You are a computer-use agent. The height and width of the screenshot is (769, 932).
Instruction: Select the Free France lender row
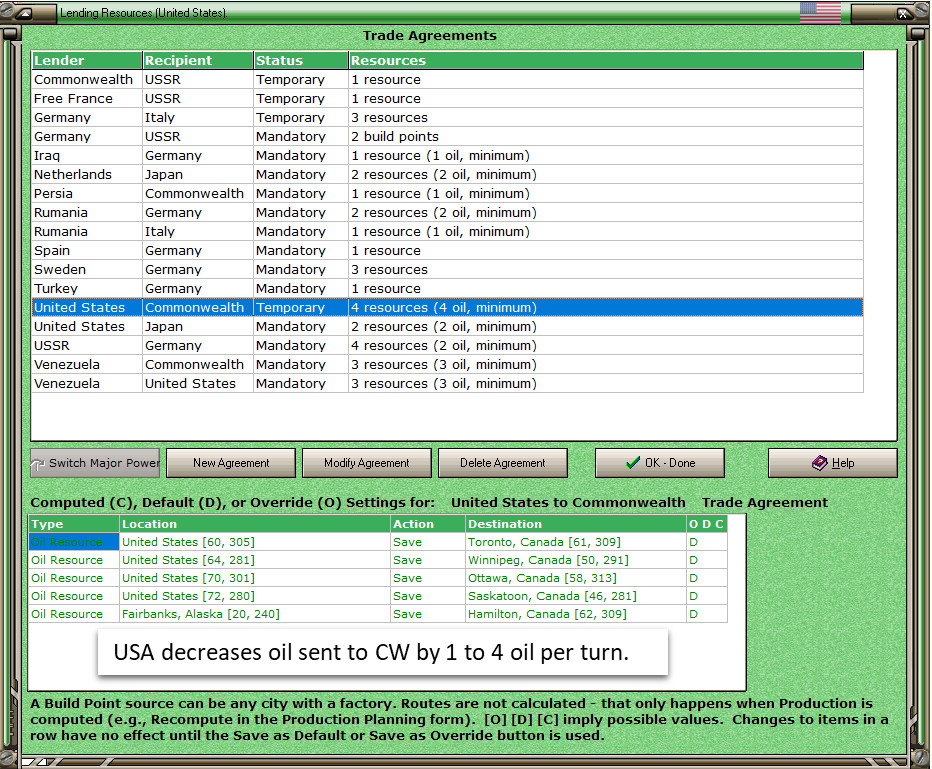[447, 99]
